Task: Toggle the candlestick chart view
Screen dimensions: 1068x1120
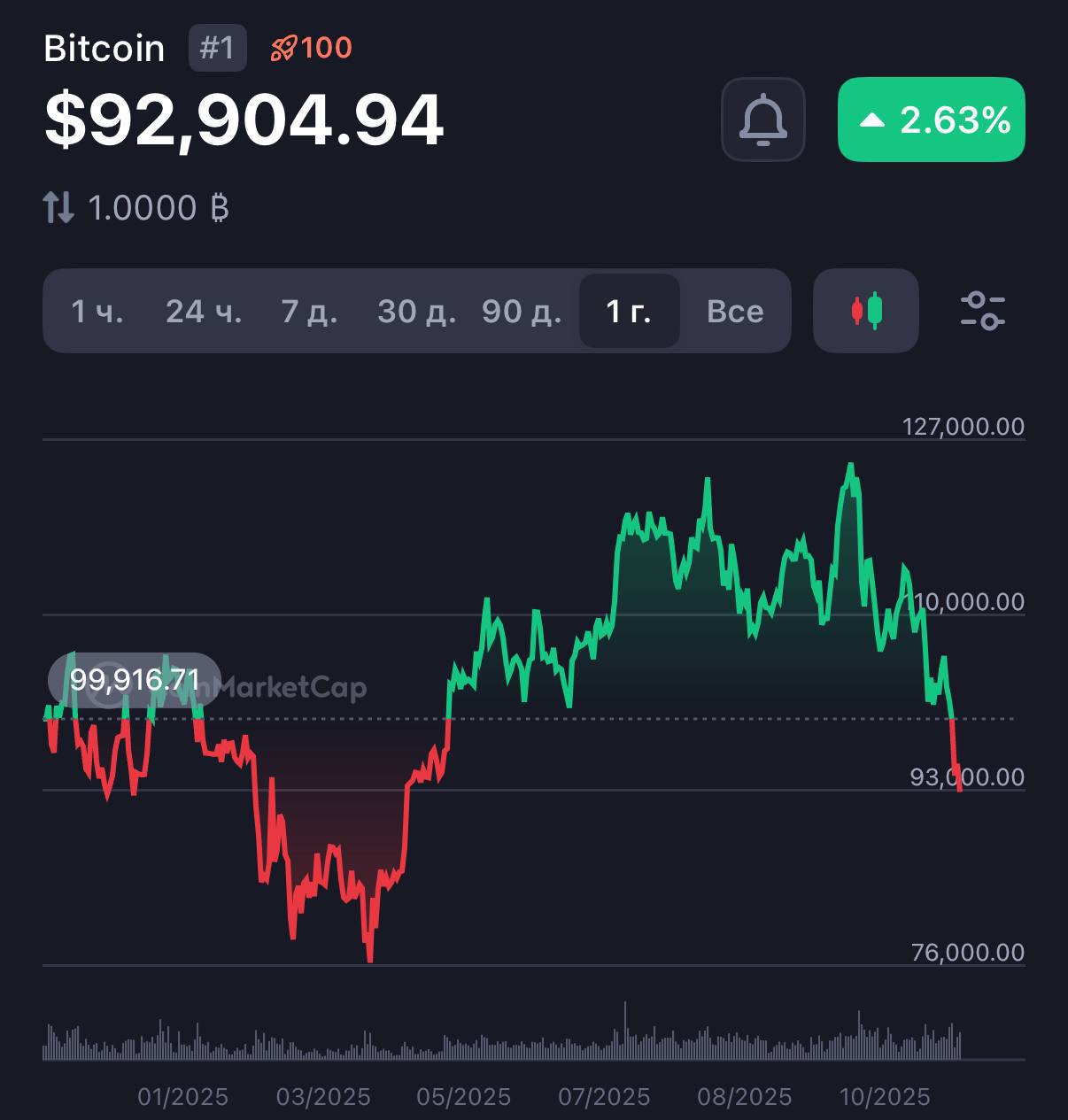Action: click(865, 311)
